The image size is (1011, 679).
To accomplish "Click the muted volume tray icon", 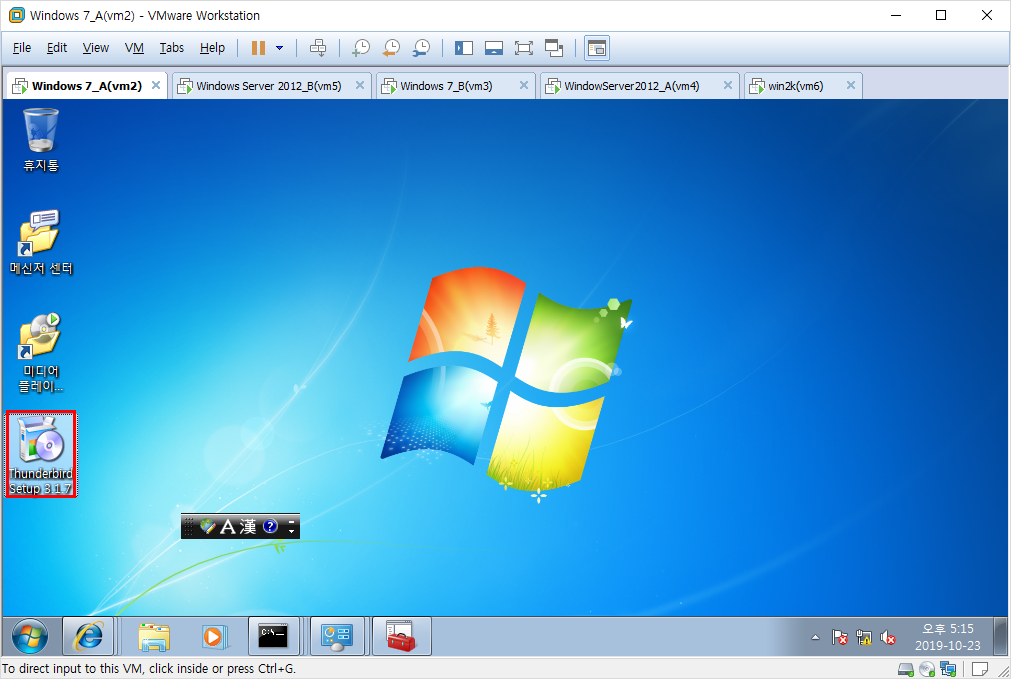I will [888, 637].
